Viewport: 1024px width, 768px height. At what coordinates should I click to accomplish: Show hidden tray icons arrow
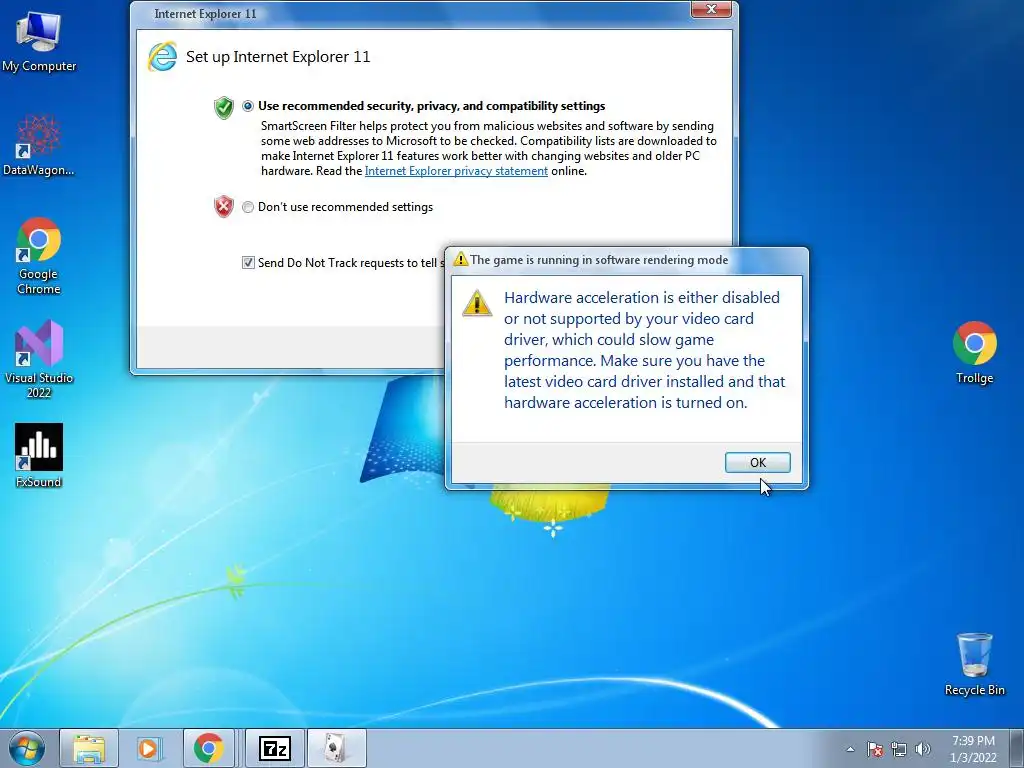click(850, 749)
